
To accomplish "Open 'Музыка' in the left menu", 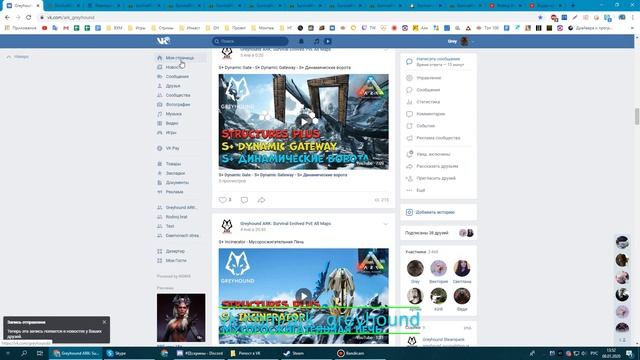I will click(x=173, y=114).
